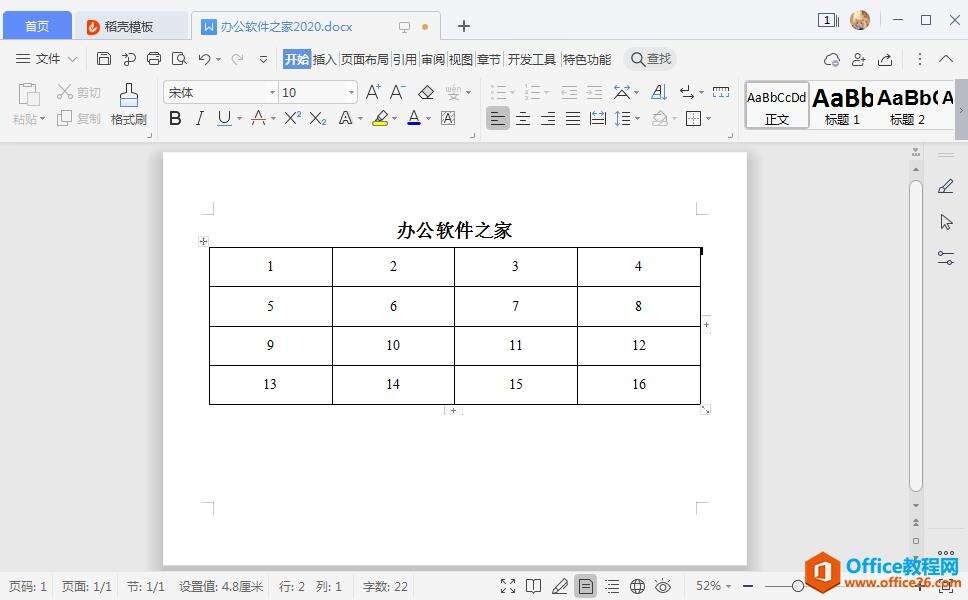Screen dimensions: 968x600
Task: Click the Print icon in quick toolbar
Action: [154, 59]
